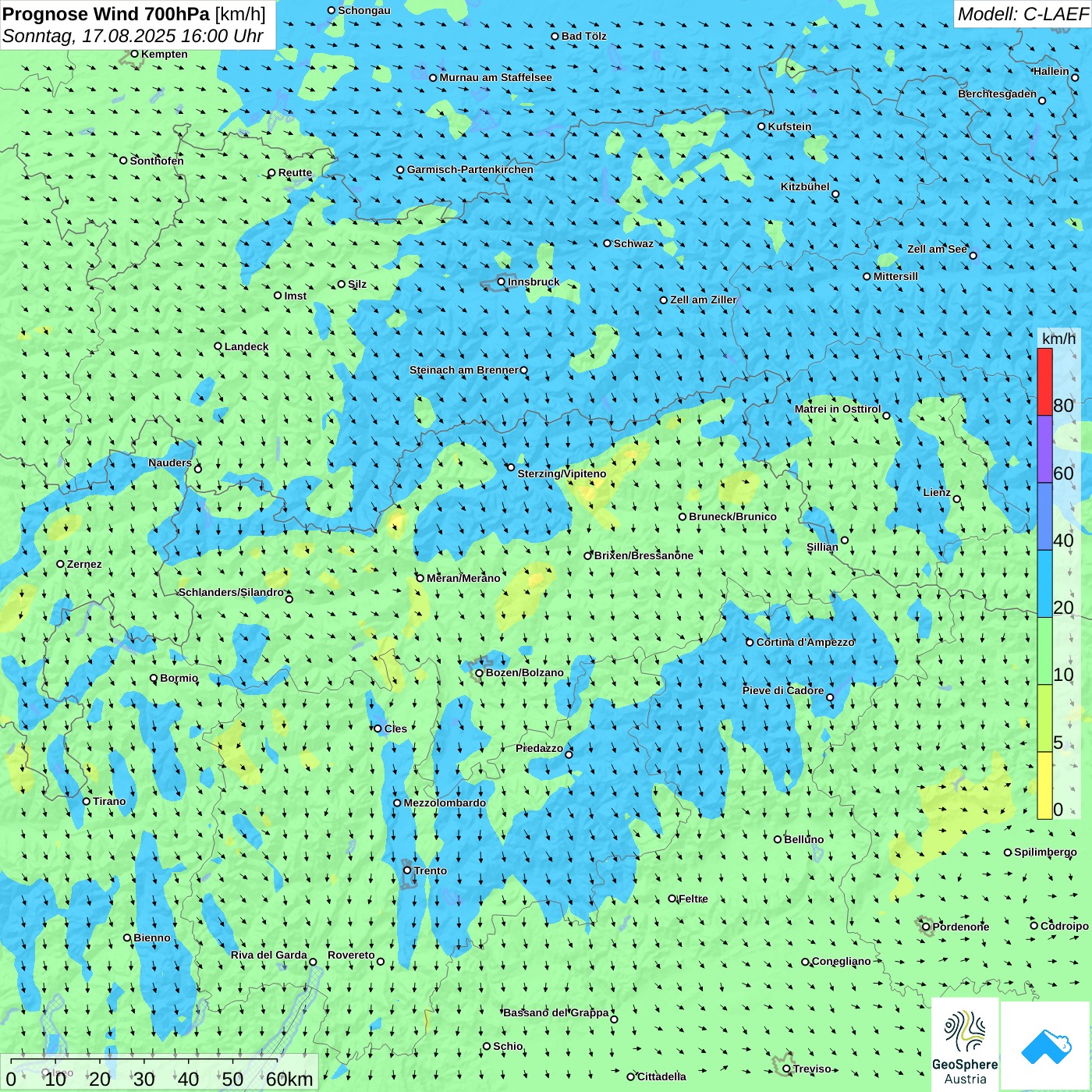Click the 'Riva del Garda' label
The height and width of the screenshot is (1092, 1092).
coord(269,955)
